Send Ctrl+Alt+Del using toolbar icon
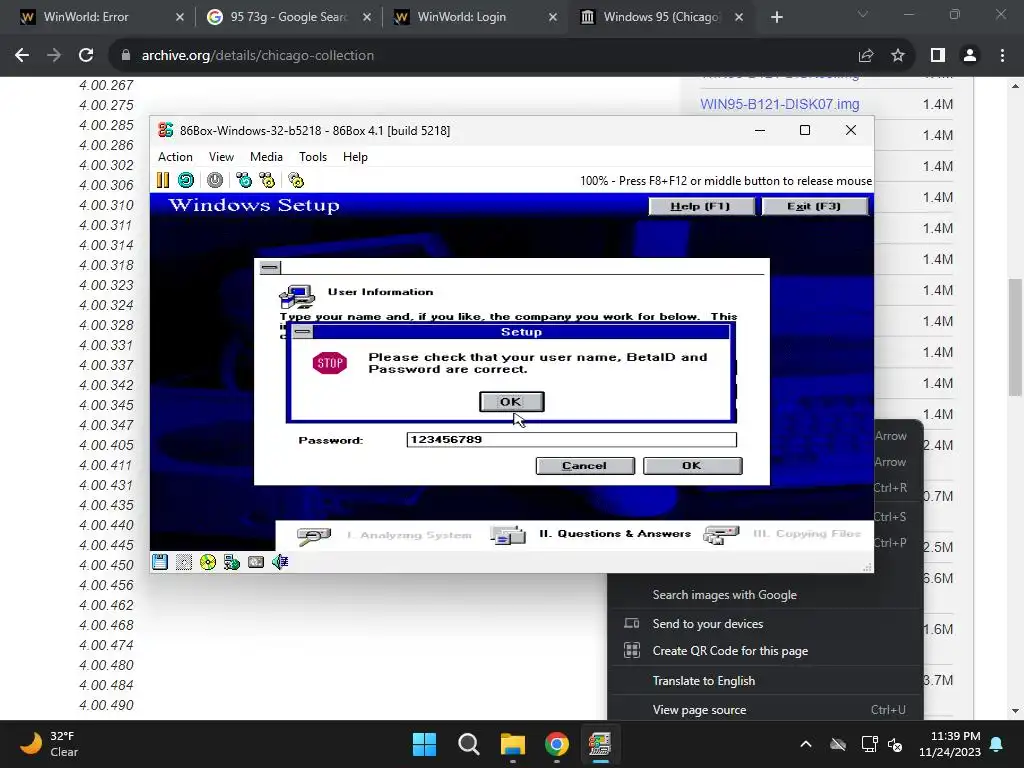This screenshot has height=768, width=1024. [x=244, y=180]
